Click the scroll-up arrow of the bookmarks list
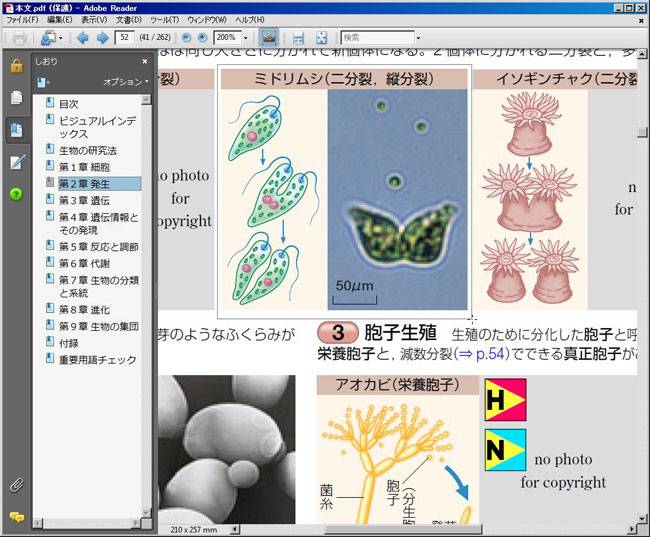The width and height of the screenshot is (650, 537). (146, 100)
